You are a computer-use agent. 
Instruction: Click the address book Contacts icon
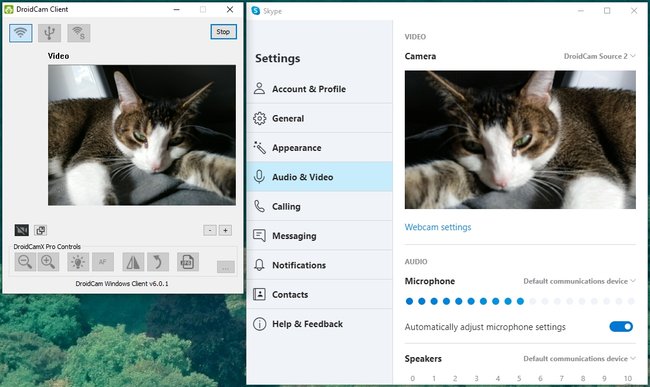pyautogui.click(x=260, y=295)
